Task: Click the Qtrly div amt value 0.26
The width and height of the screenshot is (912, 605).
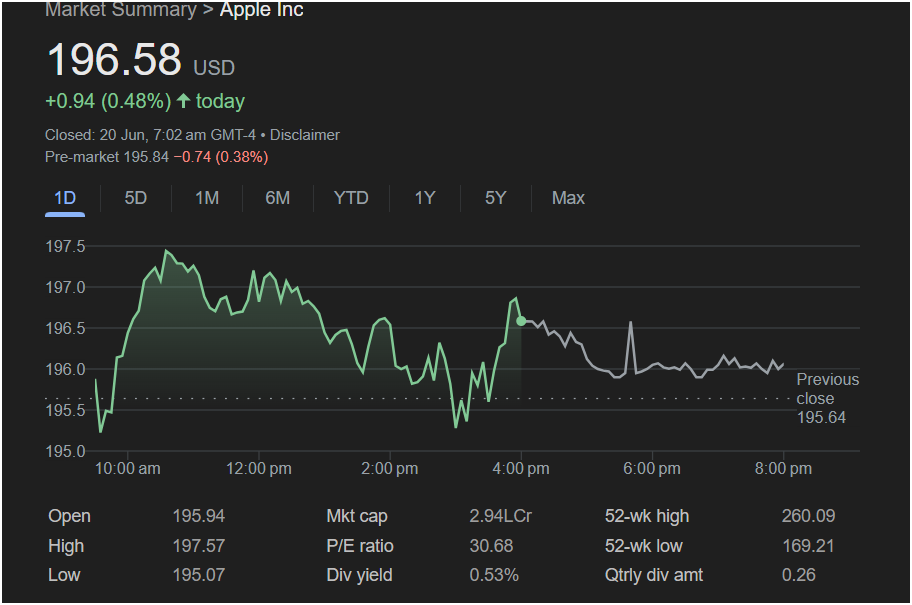Action: [x=799, y=575]
